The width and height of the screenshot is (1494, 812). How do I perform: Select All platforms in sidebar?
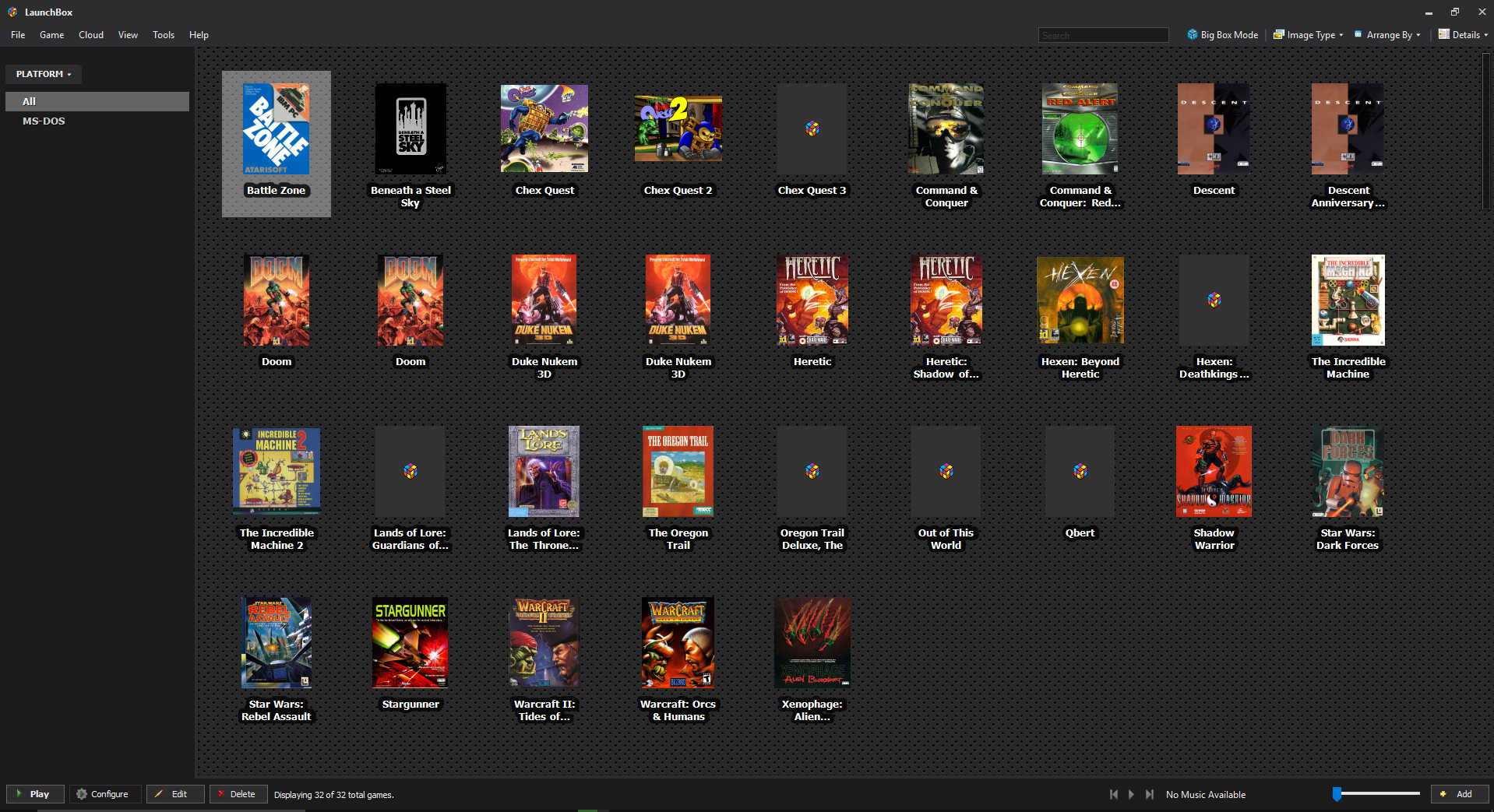[97, 101]
